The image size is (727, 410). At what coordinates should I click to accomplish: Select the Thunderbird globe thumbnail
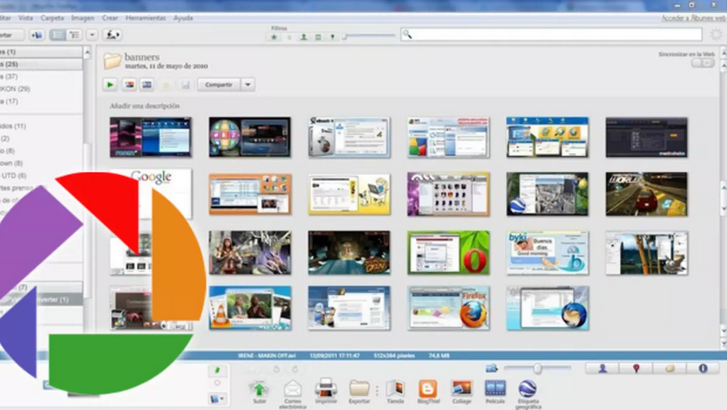[547, 308]
